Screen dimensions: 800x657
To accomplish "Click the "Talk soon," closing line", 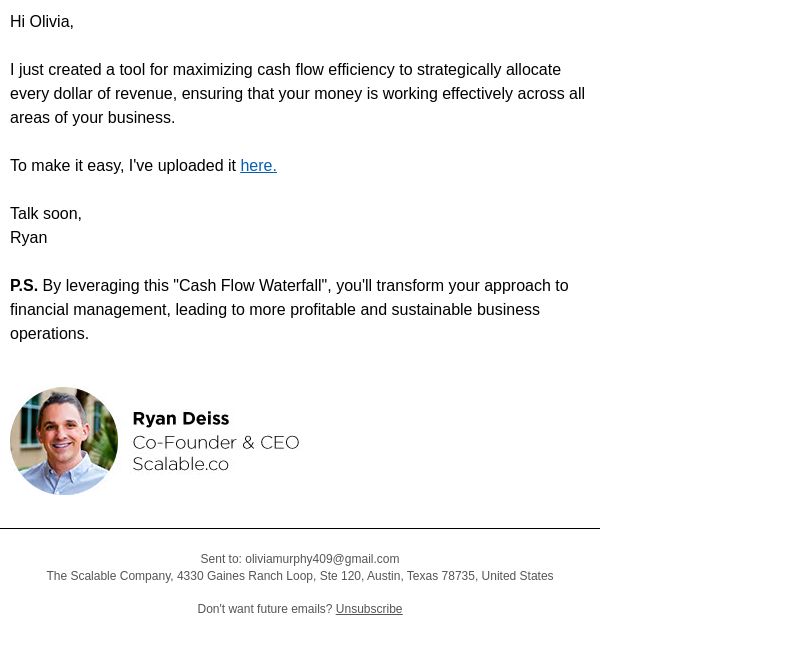I will point(46,214).
